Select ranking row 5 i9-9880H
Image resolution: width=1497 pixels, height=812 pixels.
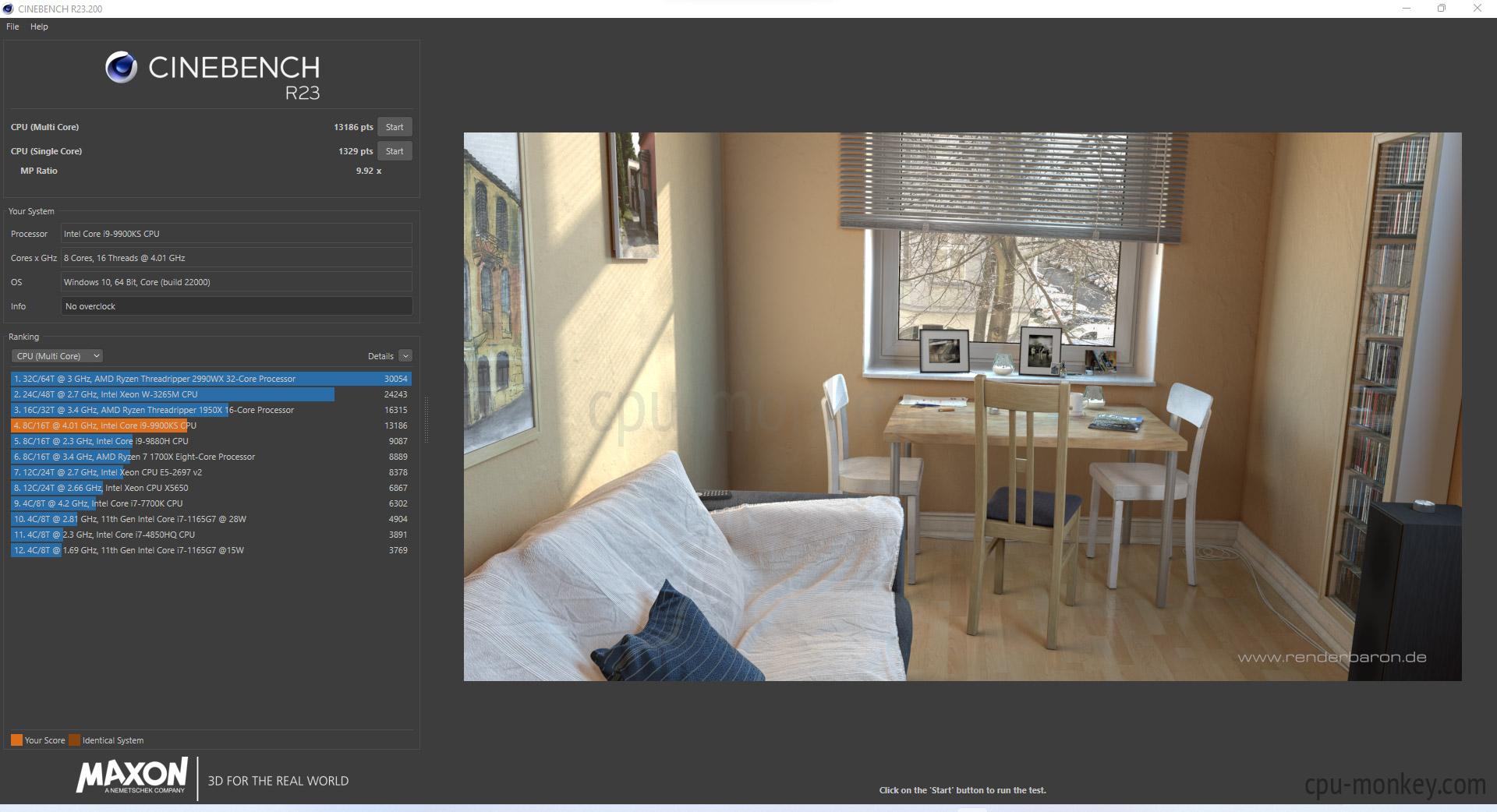[211, 441]
